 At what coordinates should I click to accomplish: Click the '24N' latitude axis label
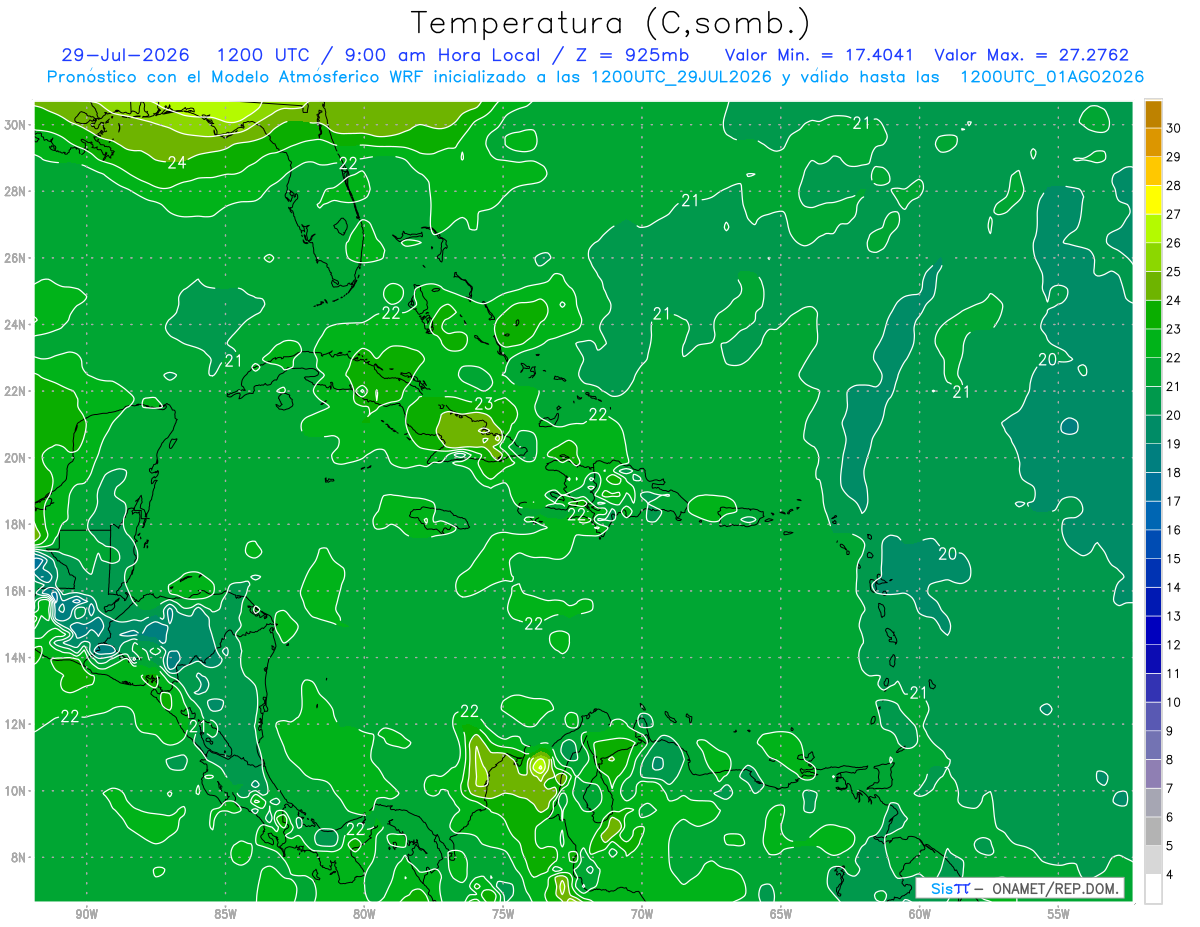(x=17, y=325)
